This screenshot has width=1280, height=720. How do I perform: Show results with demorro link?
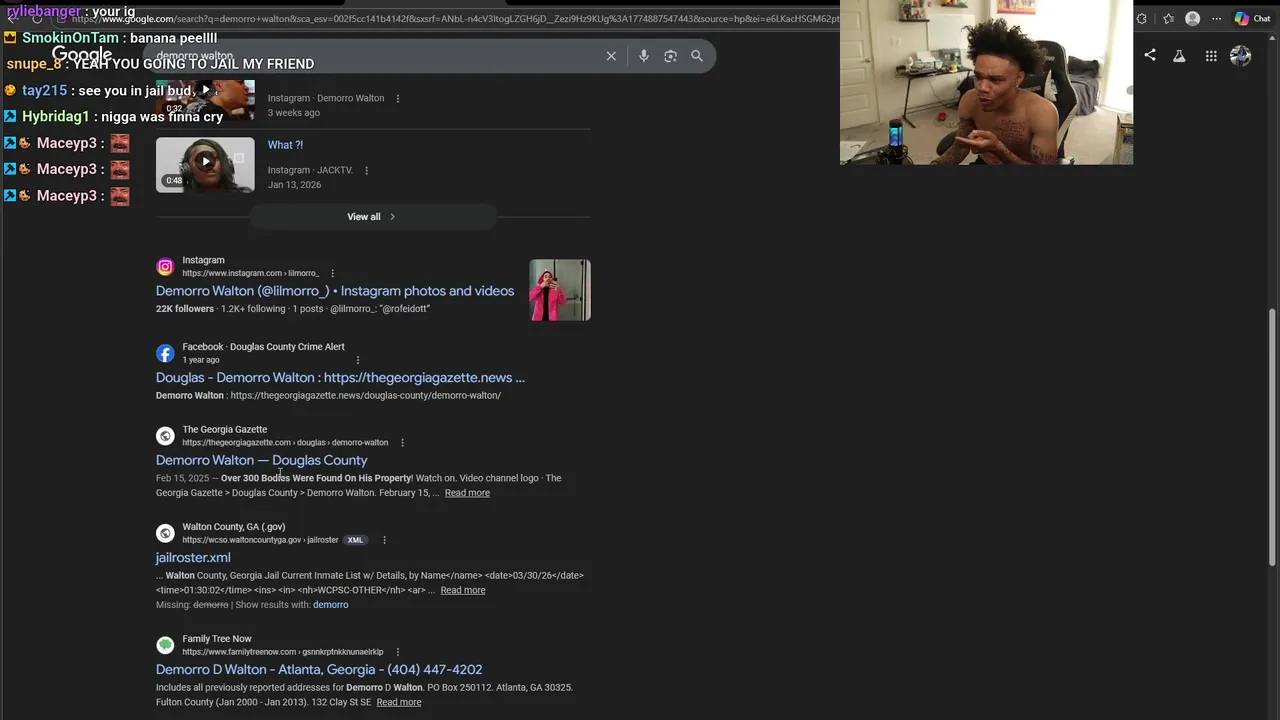tap(331, 605)
